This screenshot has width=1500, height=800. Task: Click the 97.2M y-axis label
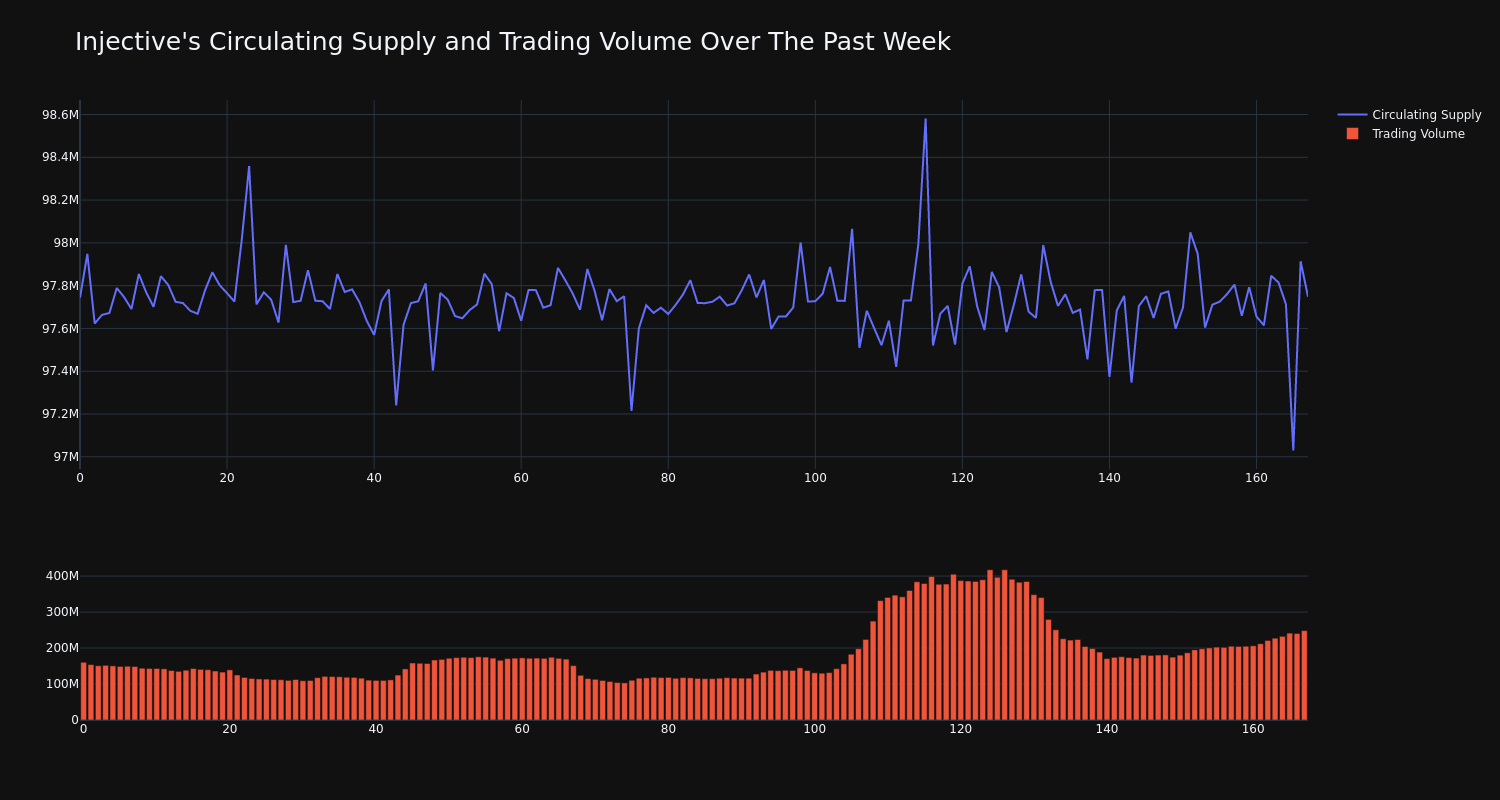(60, 414)
